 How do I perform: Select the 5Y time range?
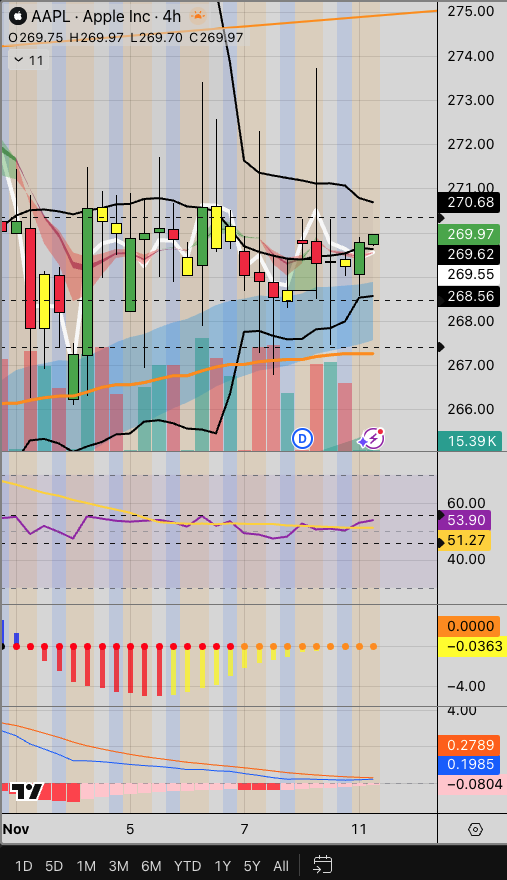click(x=252, y=866)
